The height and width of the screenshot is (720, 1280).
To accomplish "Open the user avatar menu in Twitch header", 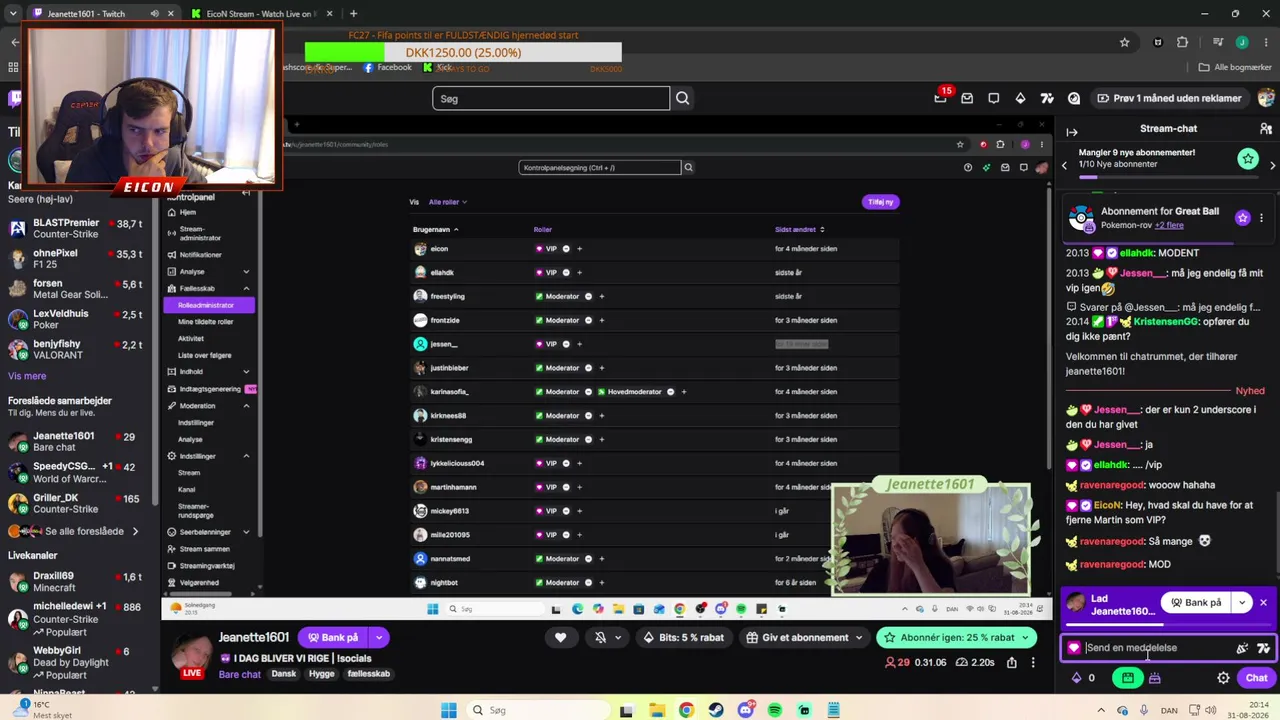I will [1266, 98].
